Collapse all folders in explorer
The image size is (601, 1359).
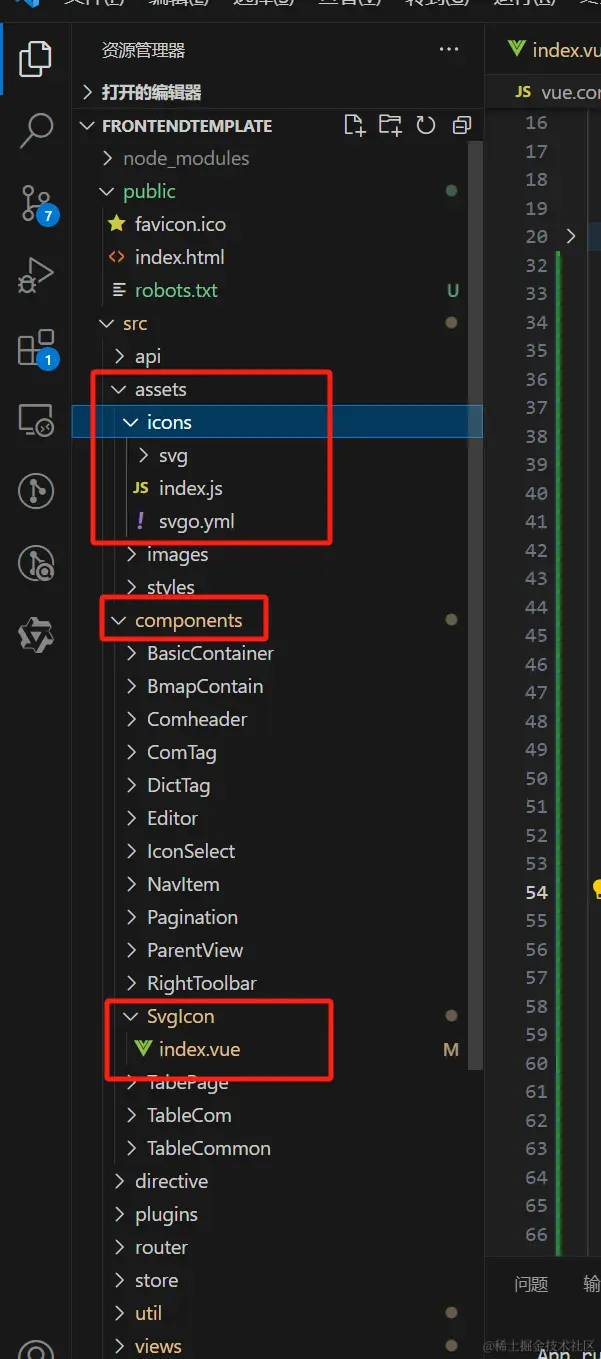coord(461,125)
